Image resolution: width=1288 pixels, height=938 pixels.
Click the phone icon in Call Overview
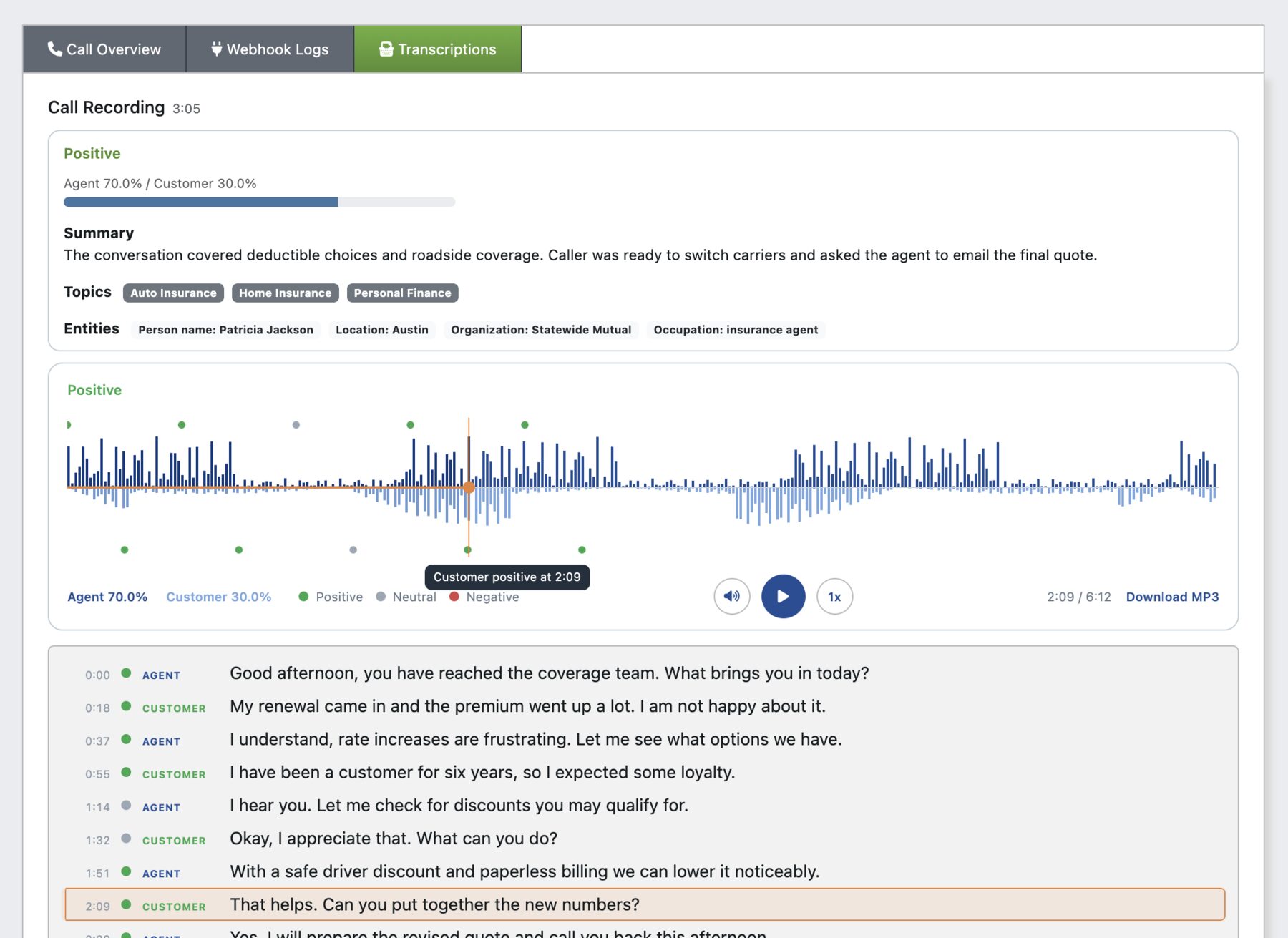click(x=54, y=49)
